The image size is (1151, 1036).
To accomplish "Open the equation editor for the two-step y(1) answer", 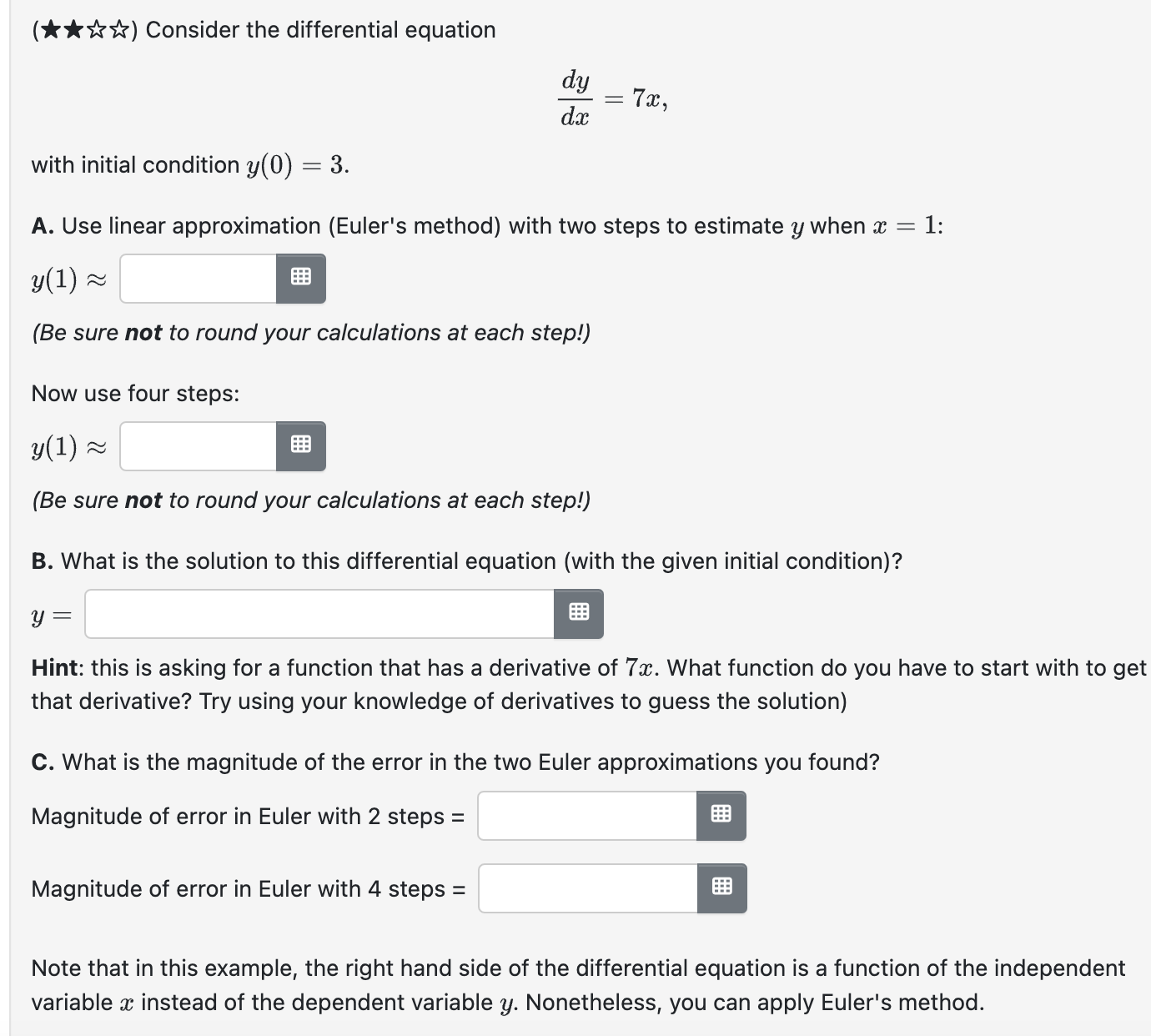I will 300,279.
